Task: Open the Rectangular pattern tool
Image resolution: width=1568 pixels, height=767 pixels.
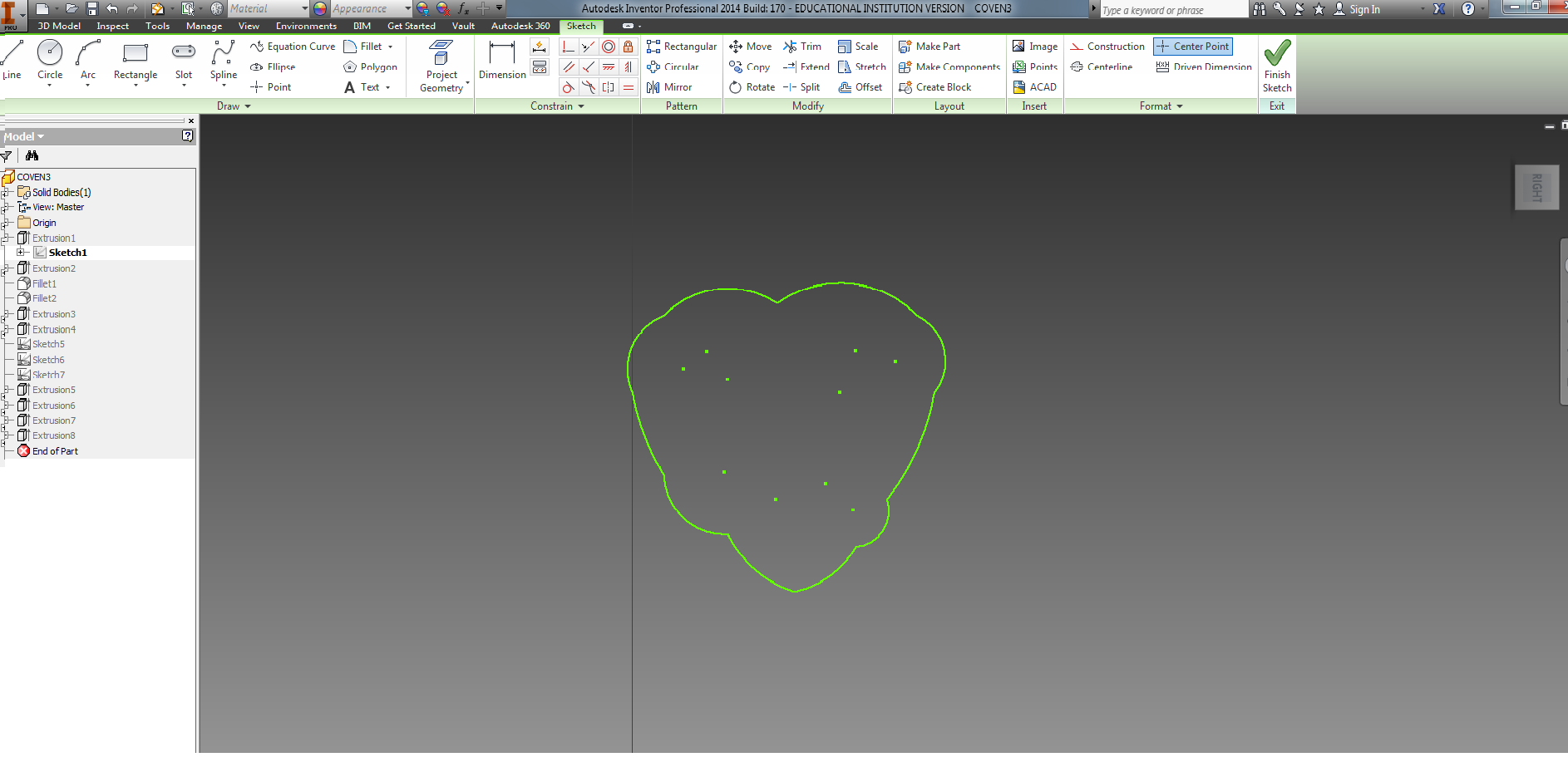Action: [681, 47]
